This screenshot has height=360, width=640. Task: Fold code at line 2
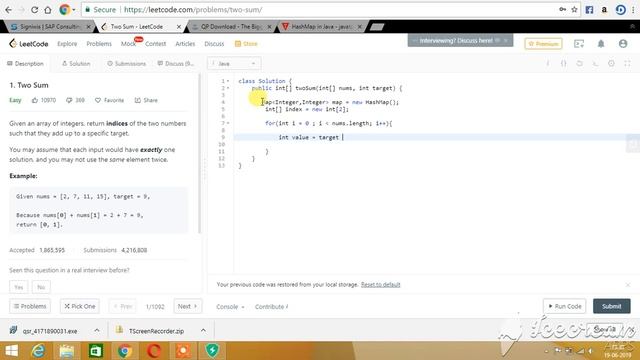[228, 88]
